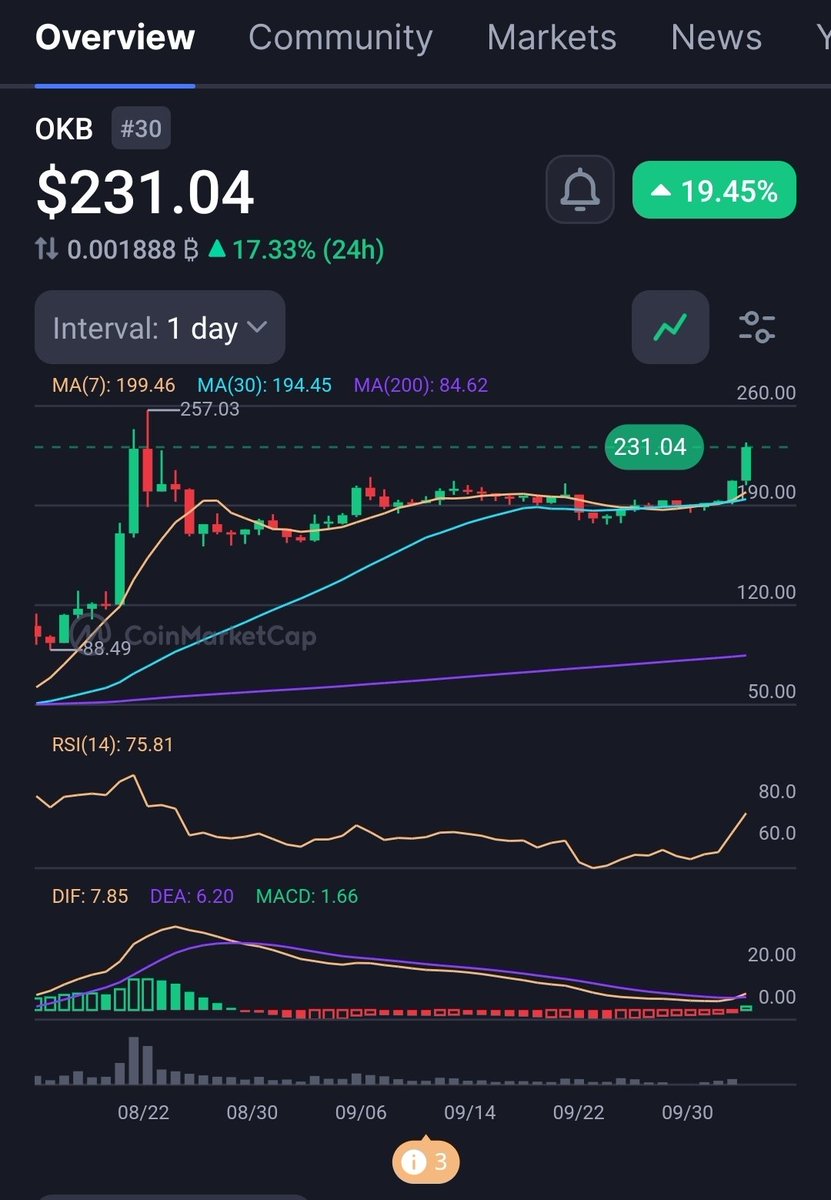Tap the green 19.45% change button
This screenshot has height=1200, width=831.
tap(714, 190)
